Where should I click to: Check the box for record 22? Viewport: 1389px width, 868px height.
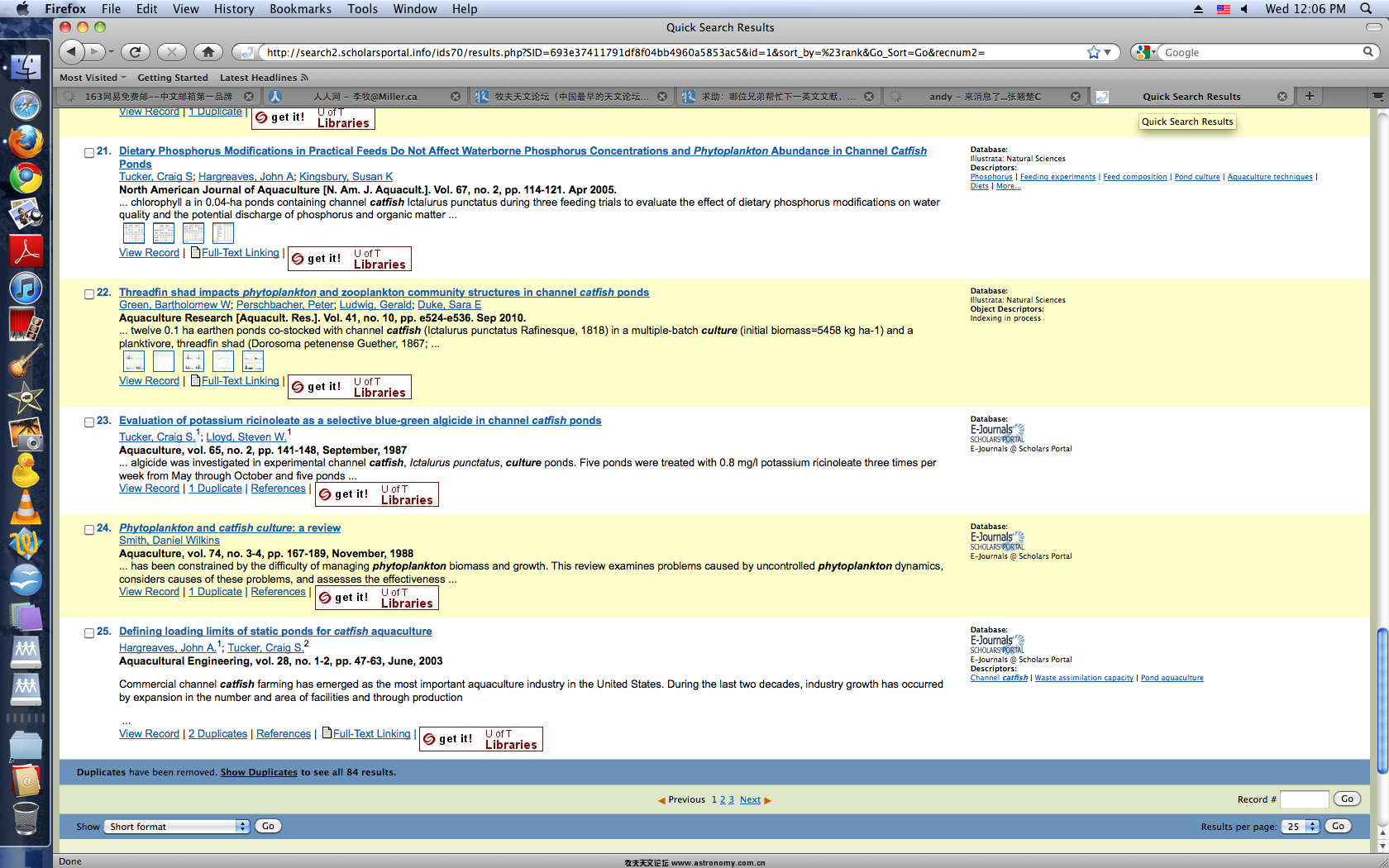(89, 294)
